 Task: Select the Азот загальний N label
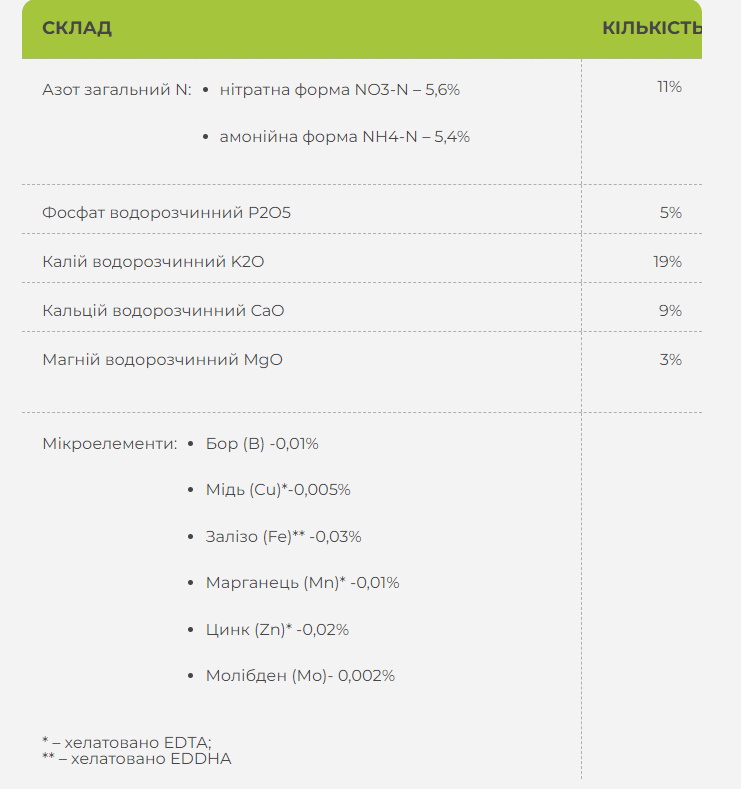pos(116,89)
